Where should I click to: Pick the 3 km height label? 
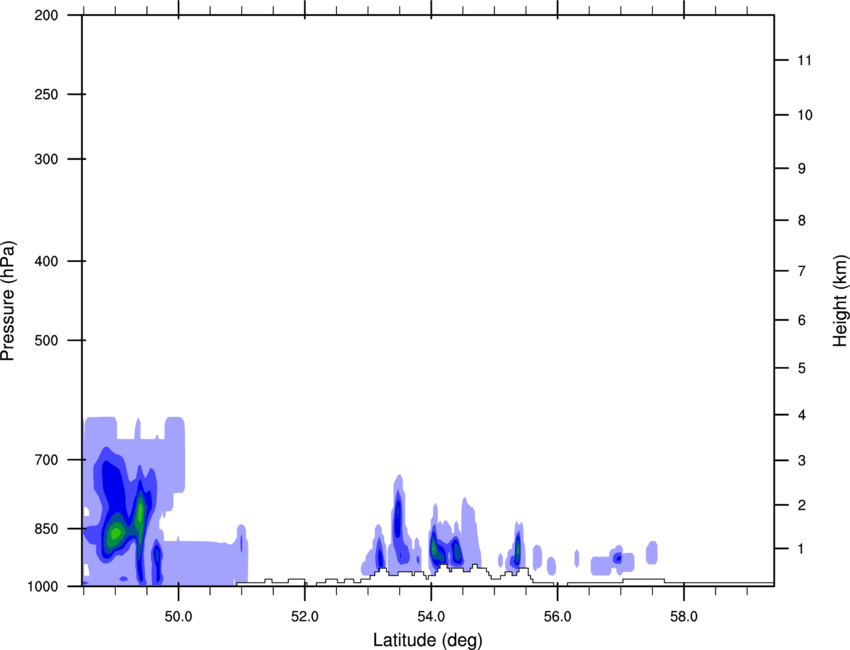point(801,461)
